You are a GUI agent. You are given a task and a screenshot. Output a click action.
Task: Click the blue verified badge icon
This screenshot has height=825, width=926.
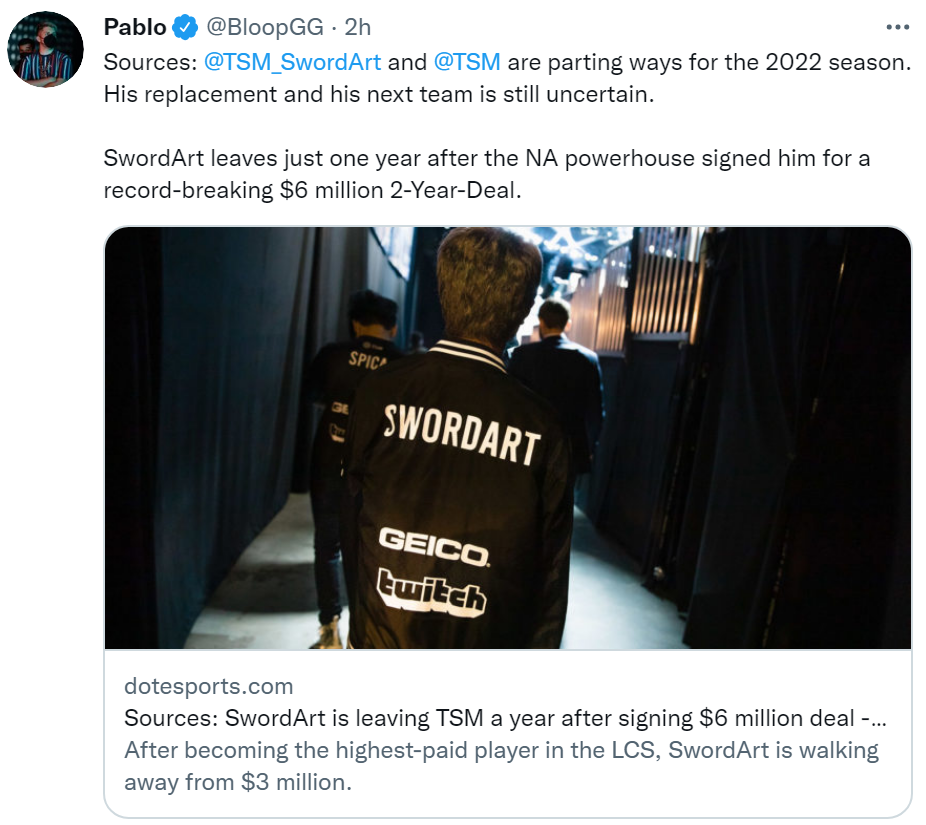pyautogui.click(x=185, y=28)
